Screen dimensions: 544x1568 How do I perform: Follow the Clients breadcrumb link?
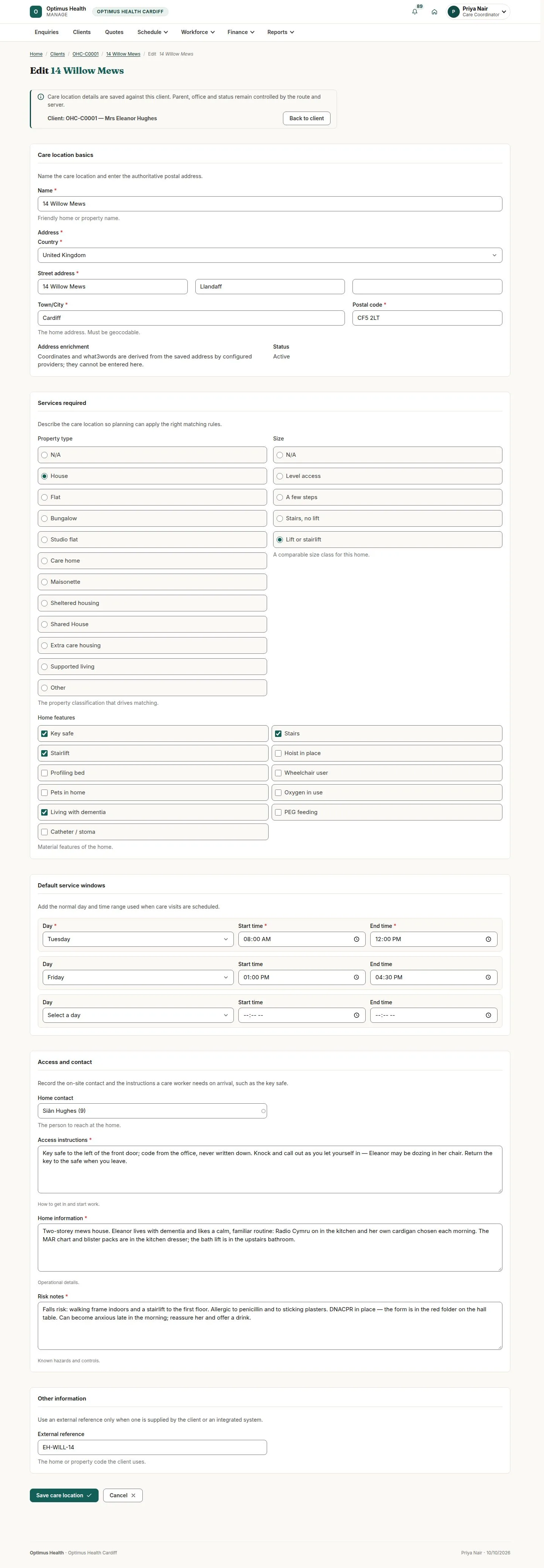[x=57, y=54]
